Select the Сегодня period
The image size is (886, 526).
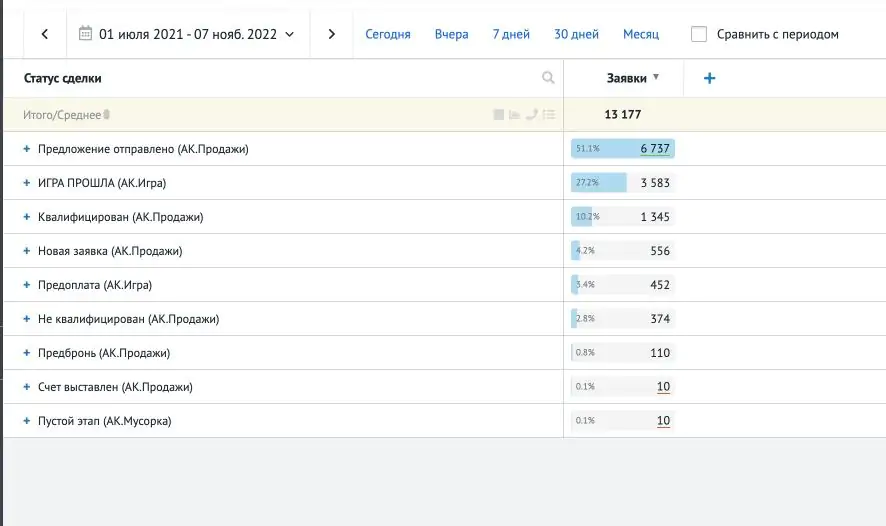[x=388, y=34]
